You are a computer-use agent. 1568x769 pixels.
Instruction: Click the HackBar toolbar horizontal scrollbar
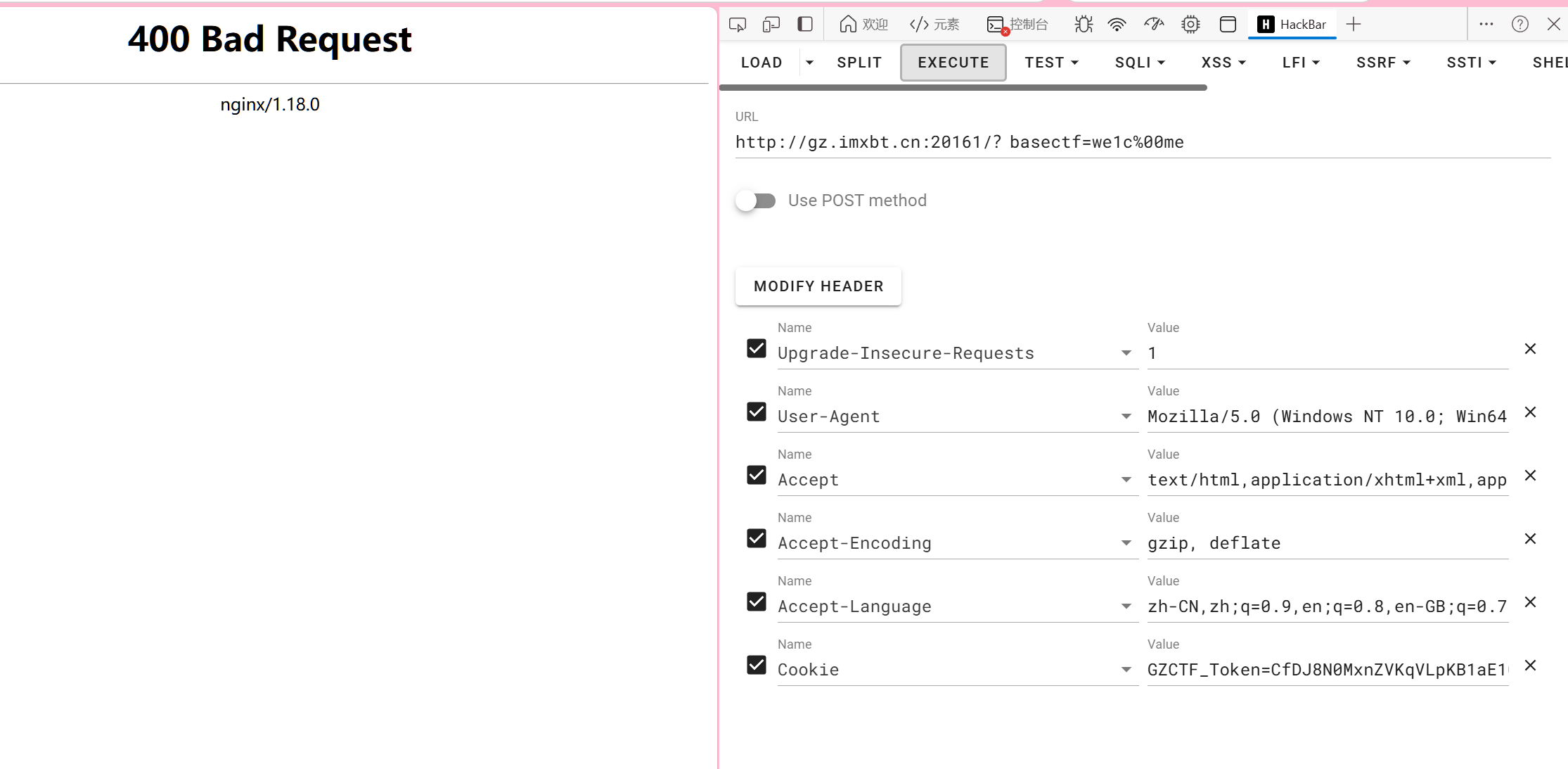[x=963, y=88]
